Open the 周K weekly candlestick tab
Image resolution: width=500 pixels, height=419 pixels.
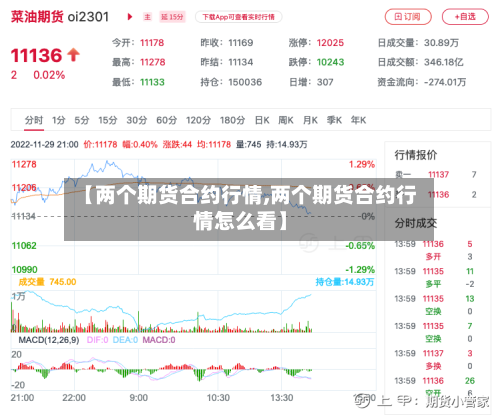coord(286,120)
